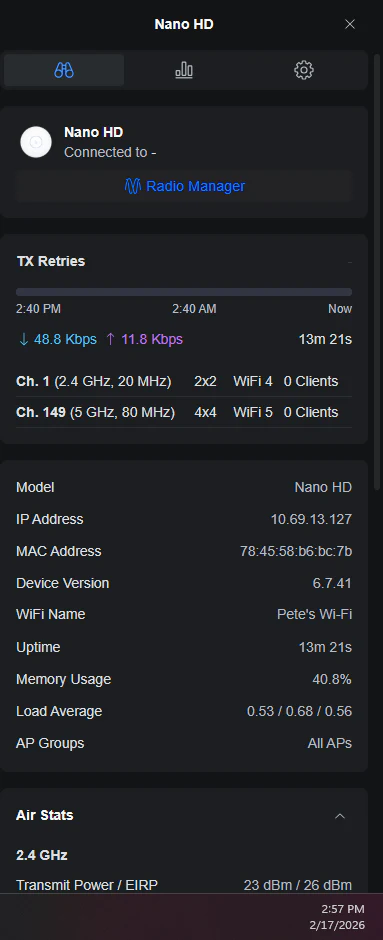This screenshot has height=940, width=383.
Task: Click WiFi Name value Pete's Wi-Fi
Action: (314, 614)
